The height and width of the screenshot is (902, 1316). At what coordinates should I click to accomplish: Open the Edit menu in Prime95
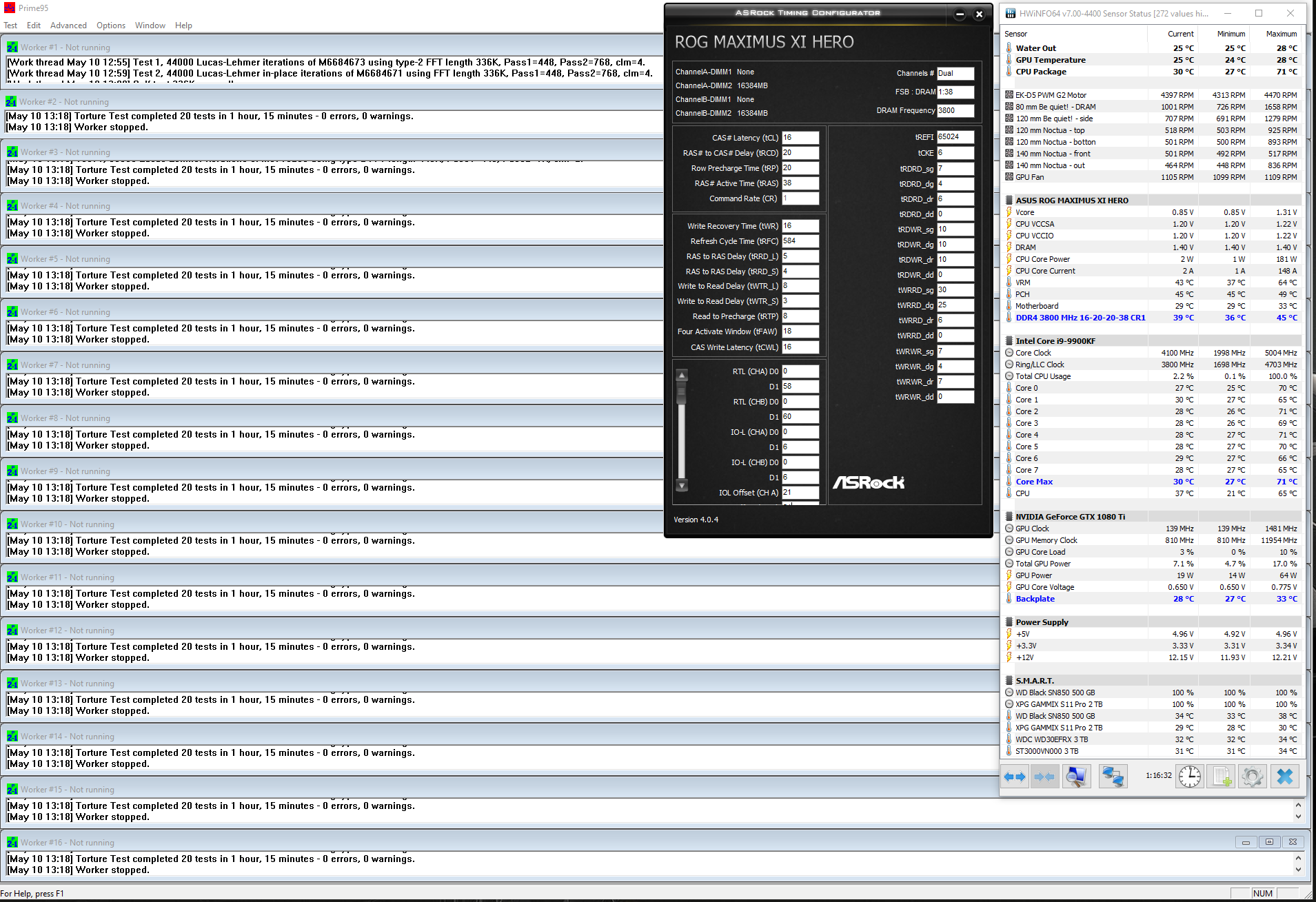pyautogui.click(x=34, y=25)
